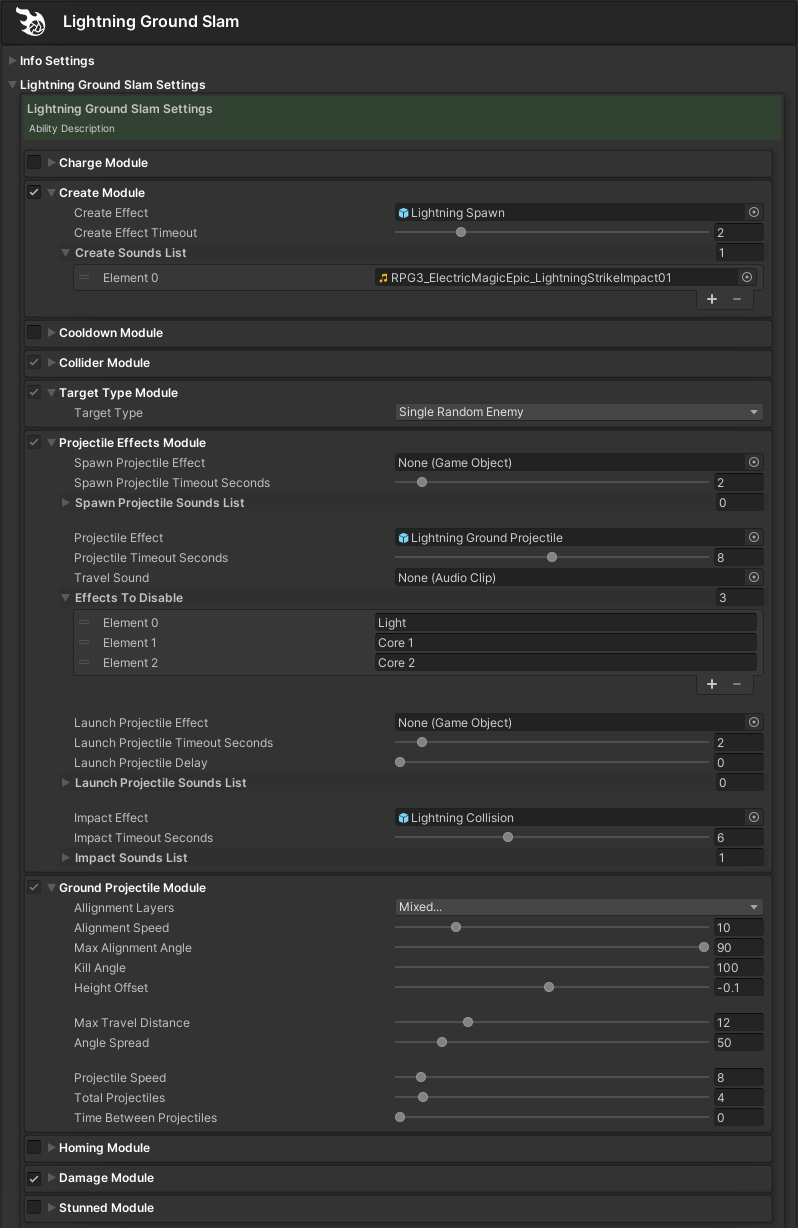
Task: Open object picker for Travel Sound field
Action: tap(754, 578)
